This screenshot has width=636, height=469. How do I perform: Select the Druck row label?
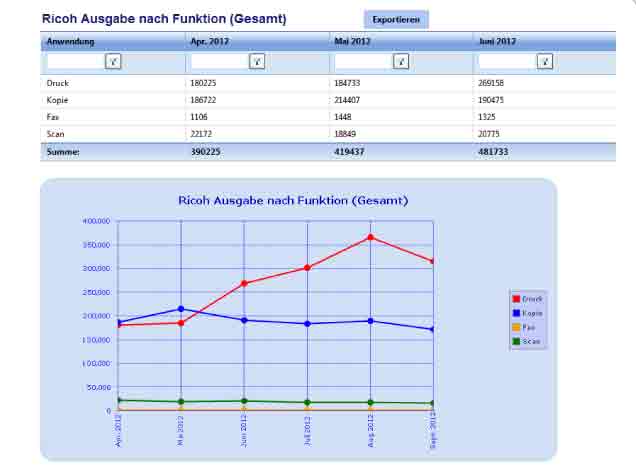tap(58, 83)
